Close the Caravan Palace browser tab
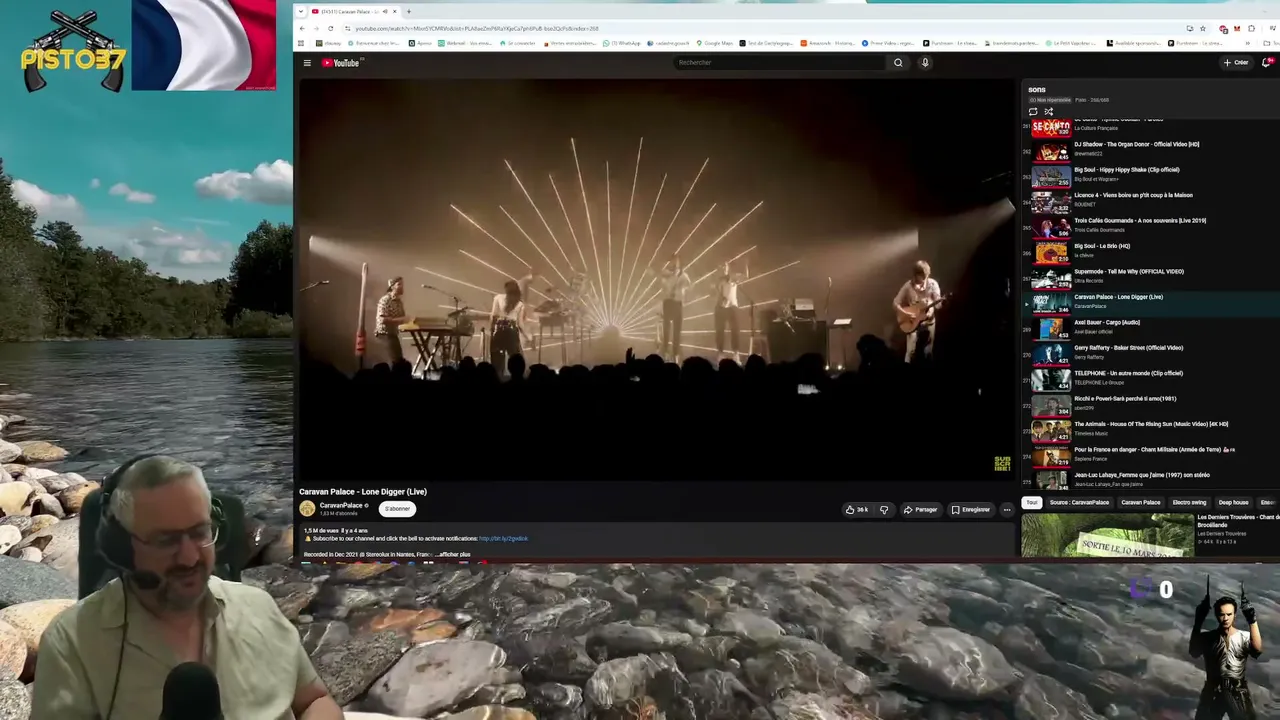The width and height of the screenshot is (1280, 720). pos(394,11)
